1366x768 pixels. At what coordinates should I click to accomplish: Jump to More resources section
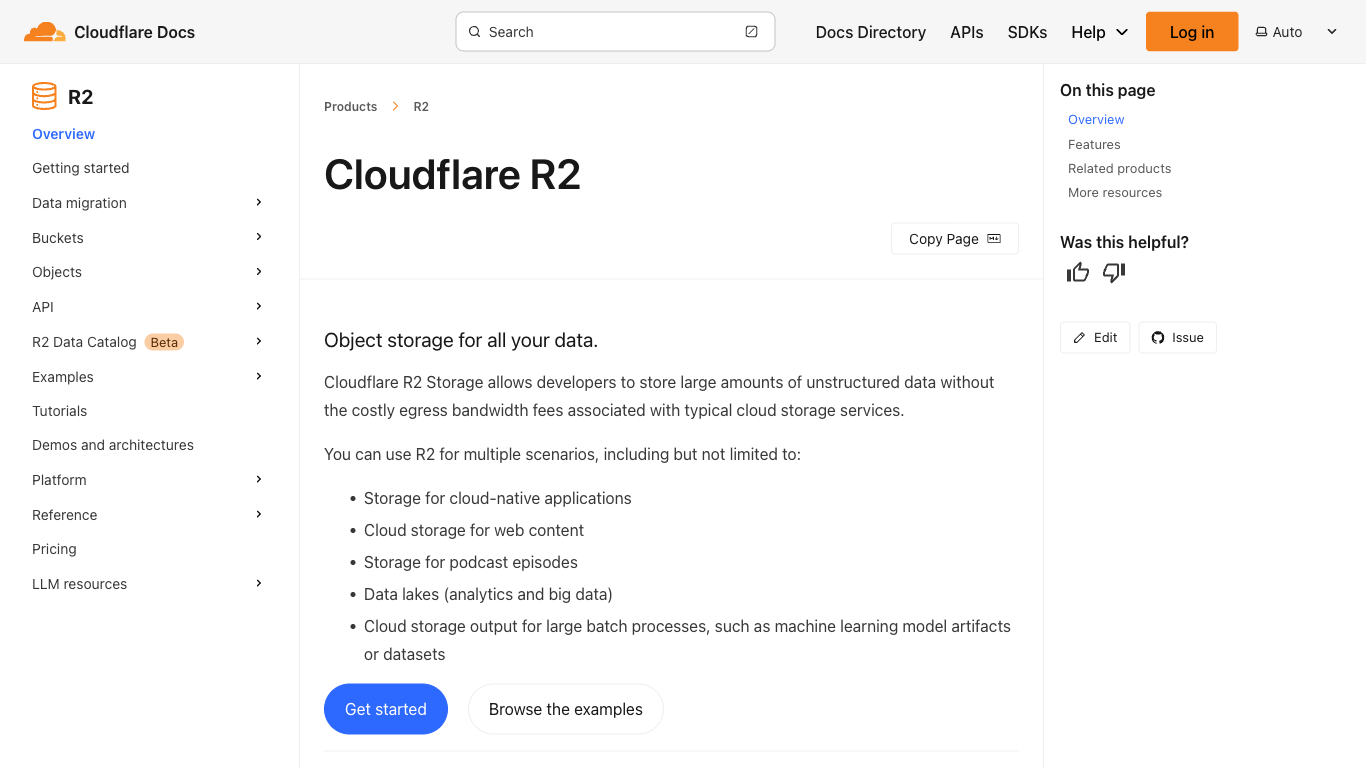(1115, 192)
